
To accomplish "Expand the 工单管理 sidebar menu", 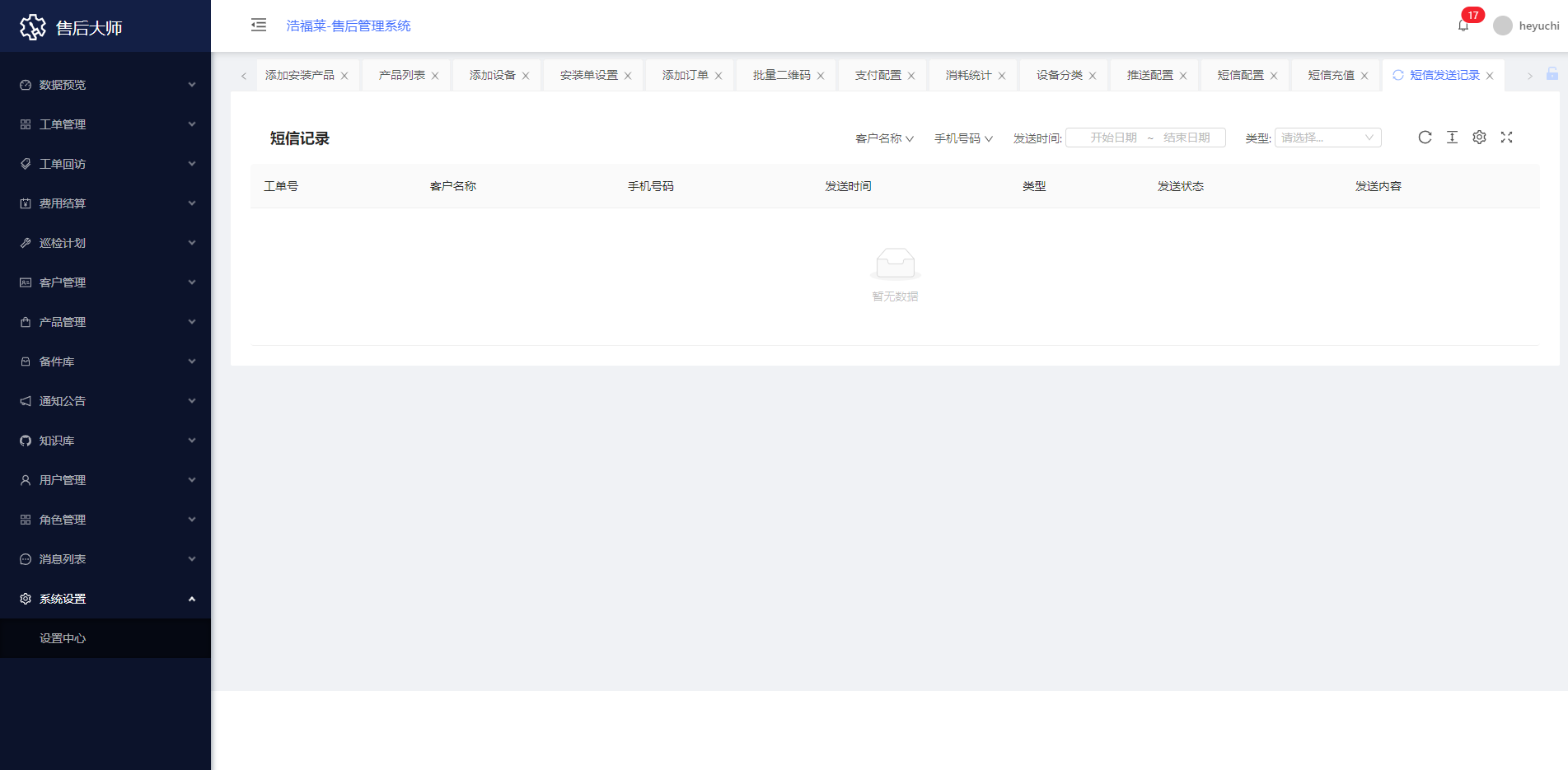I will point(105,124).
